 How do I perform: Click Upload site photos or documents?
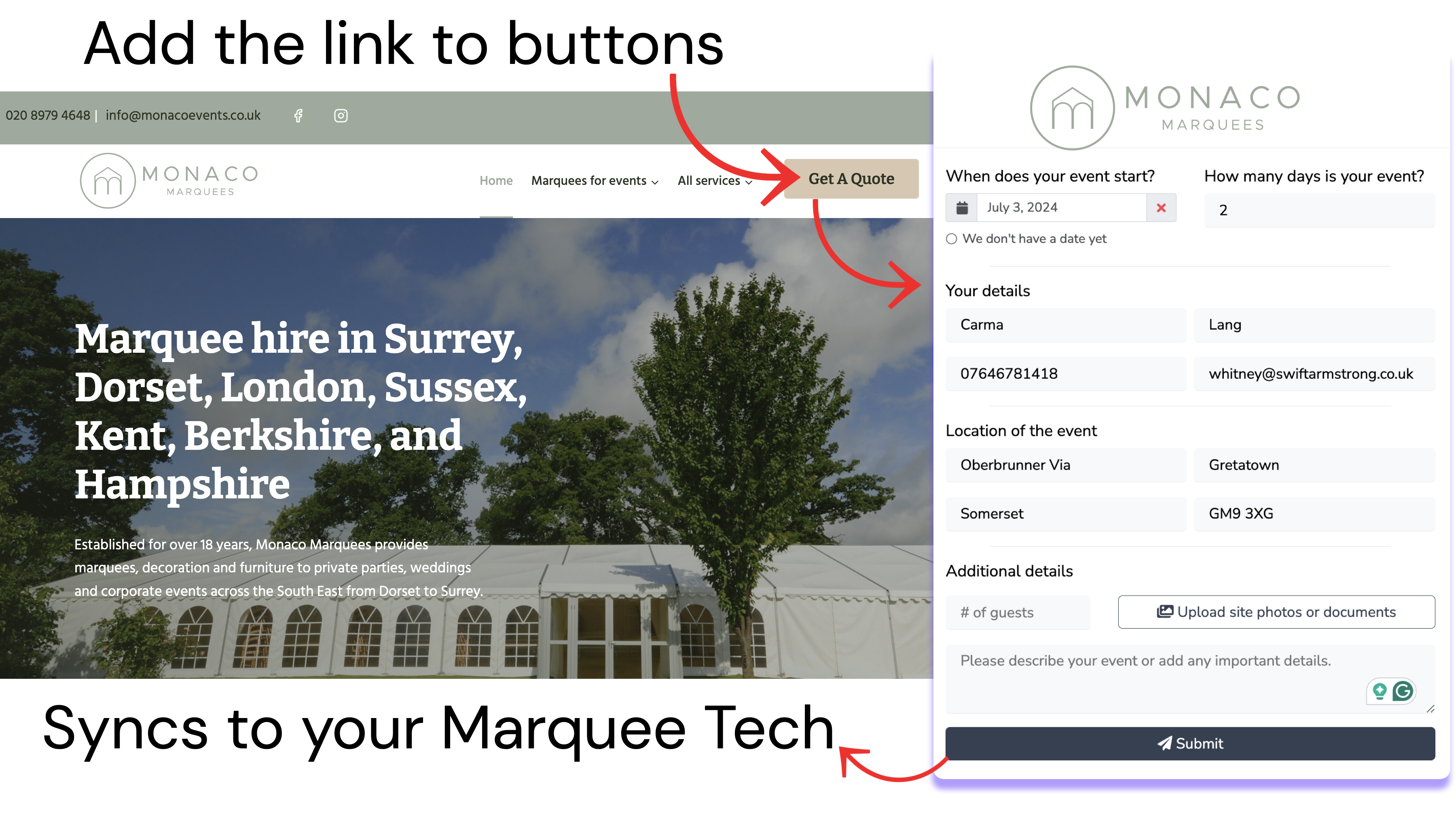click(1276, 612)
